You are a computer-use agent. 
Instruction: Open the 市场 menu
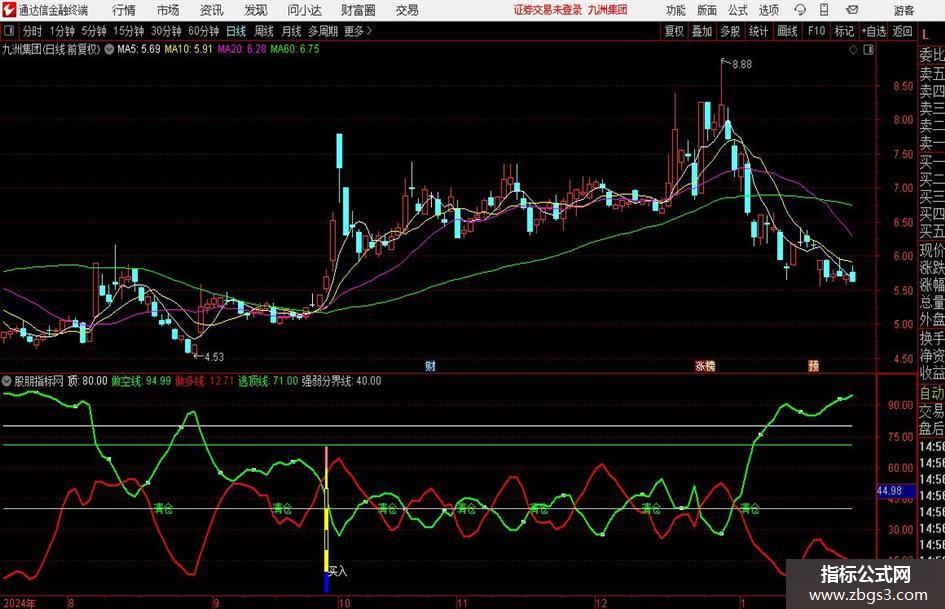point(168,10)
